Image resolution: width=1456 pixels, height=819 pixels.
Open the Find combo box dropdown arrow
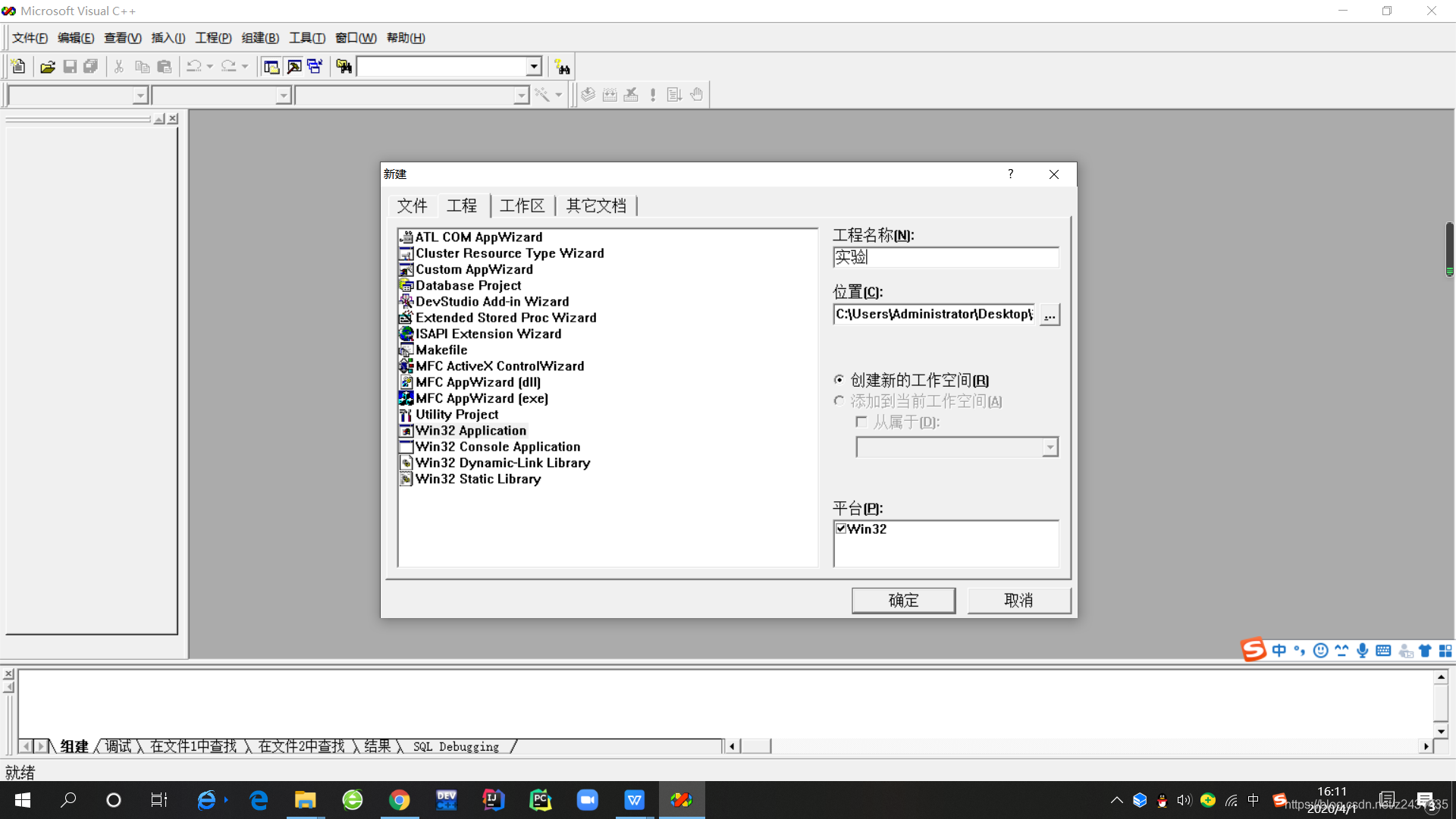pos(534,67)
